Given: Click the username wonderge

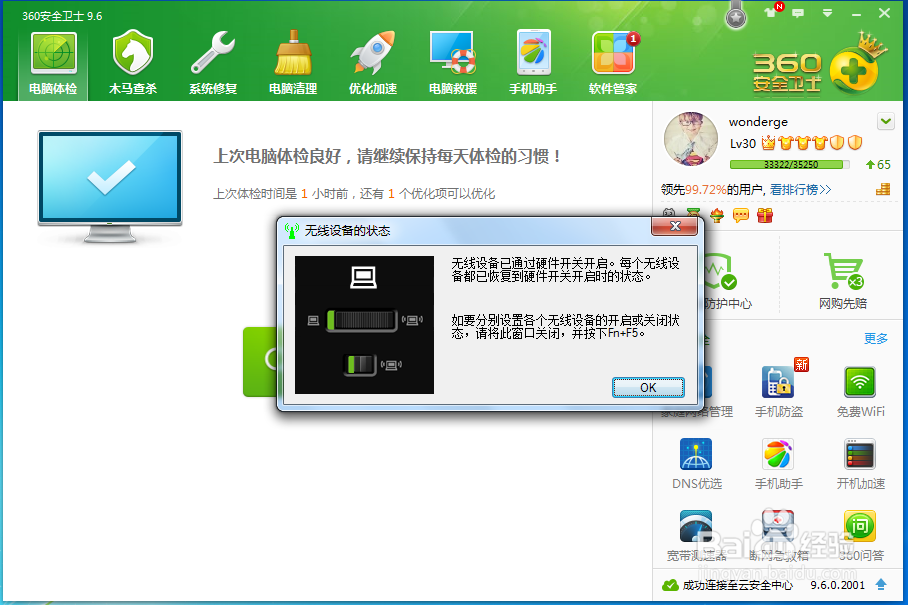Looking at the screenshot, I should point(758,122).
